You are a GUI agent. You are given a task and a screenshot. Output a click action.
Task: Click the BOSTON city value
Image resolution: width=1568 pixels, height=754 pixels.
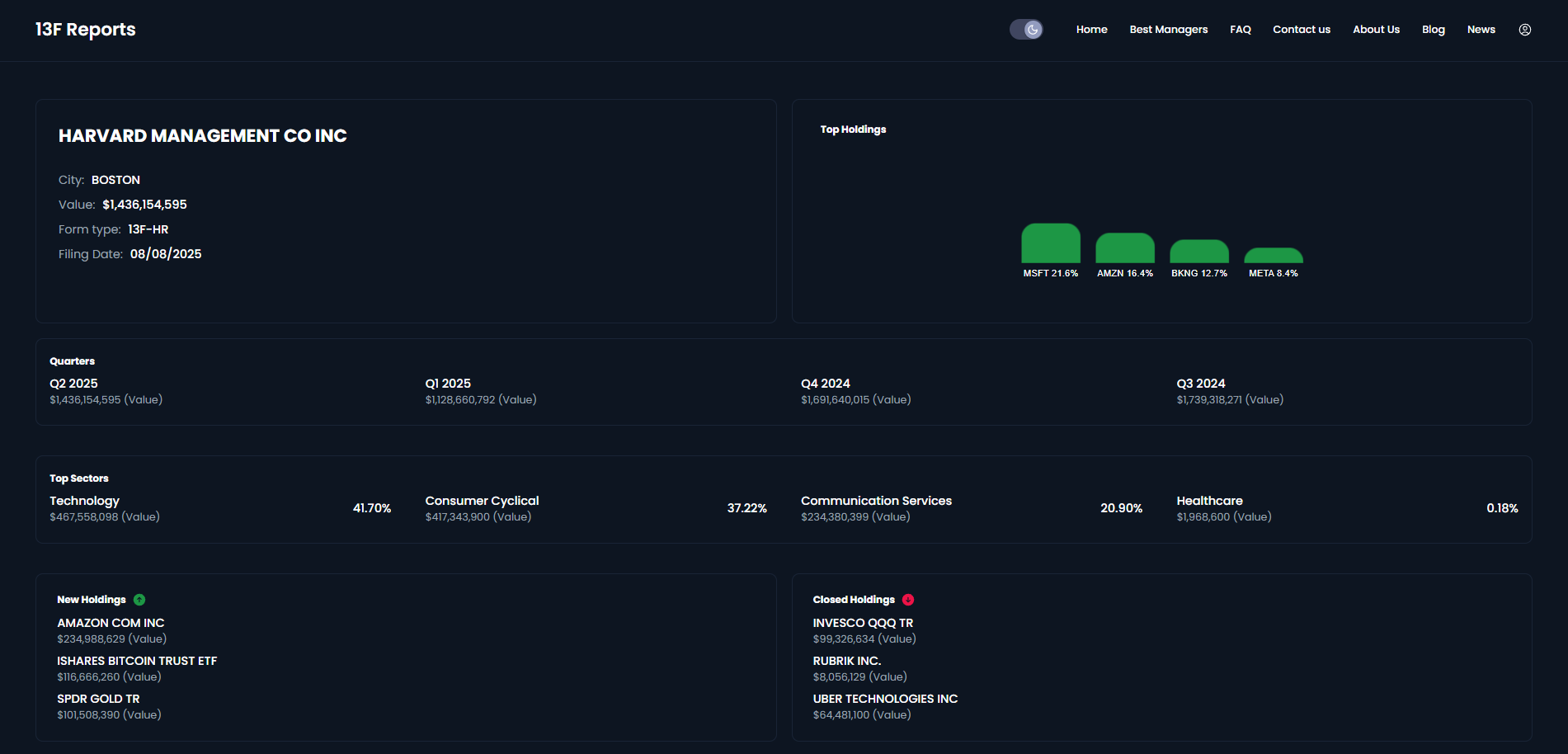click(x=115, y=180)
